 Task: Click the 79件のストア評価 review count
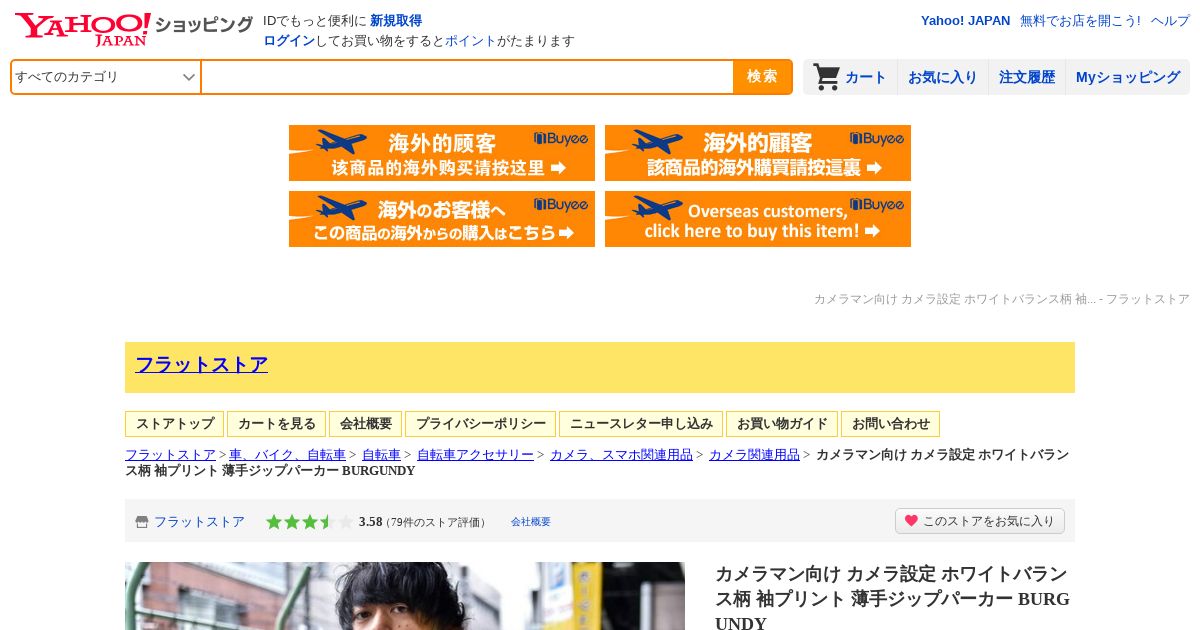click(x=436, y=522)
